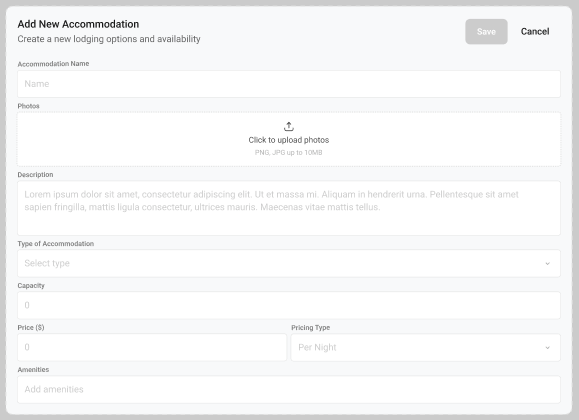Click the 'Add New Accommodation' heading
Screen dimensions: 579x420
(x=78, y=24)
